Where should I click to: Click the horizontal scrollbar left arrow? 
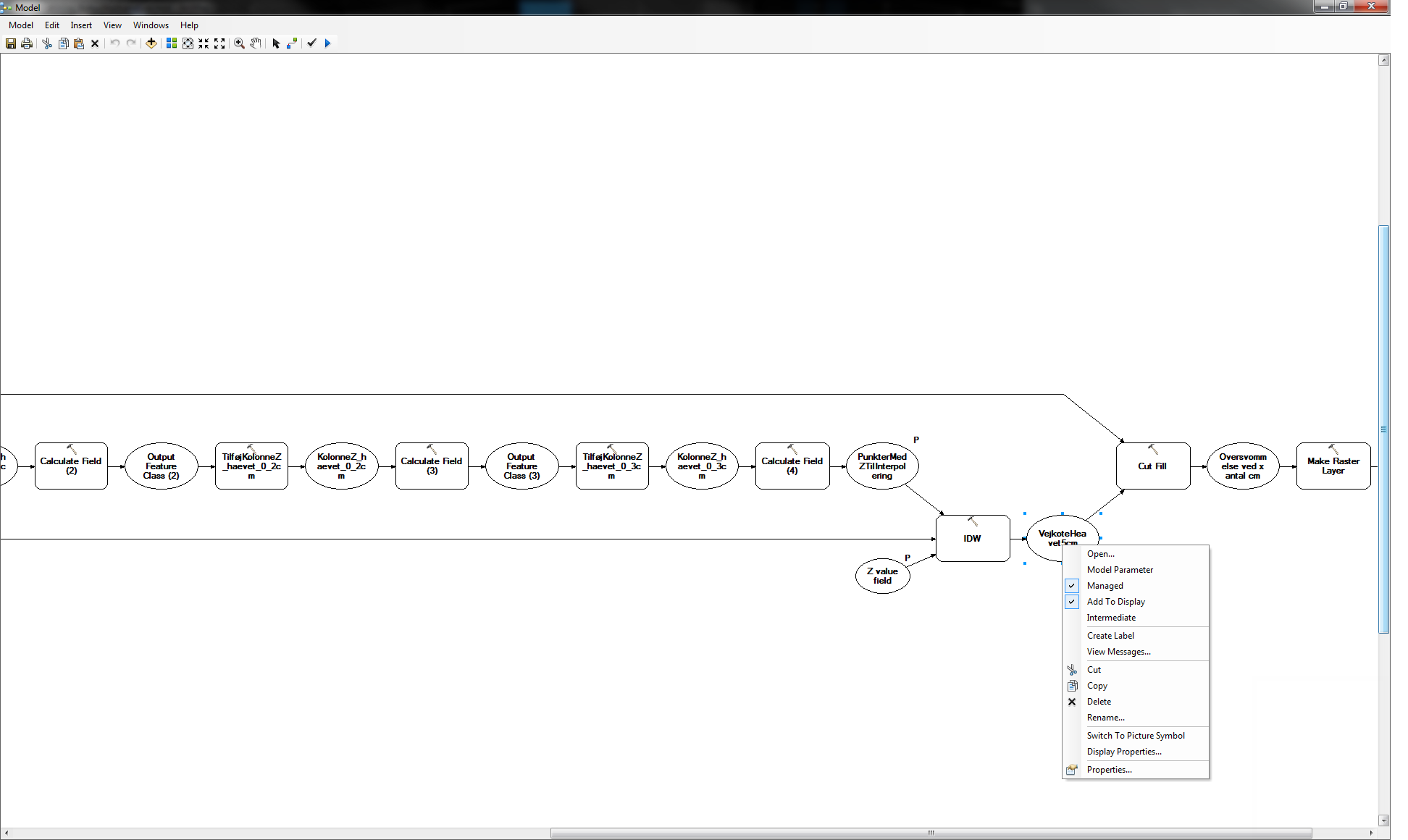click(x=6, y=833)
